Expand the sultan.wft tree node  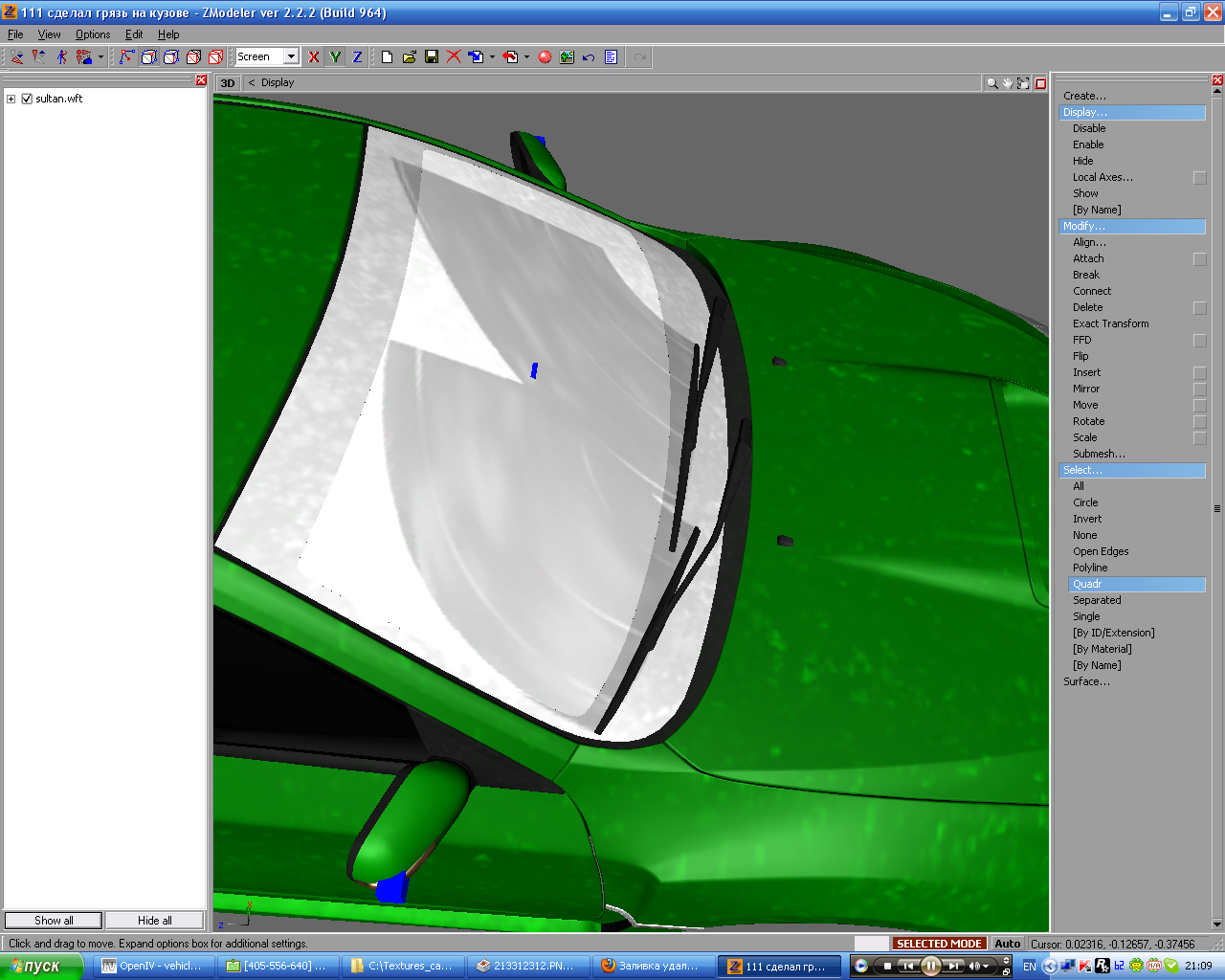point(11,99)
